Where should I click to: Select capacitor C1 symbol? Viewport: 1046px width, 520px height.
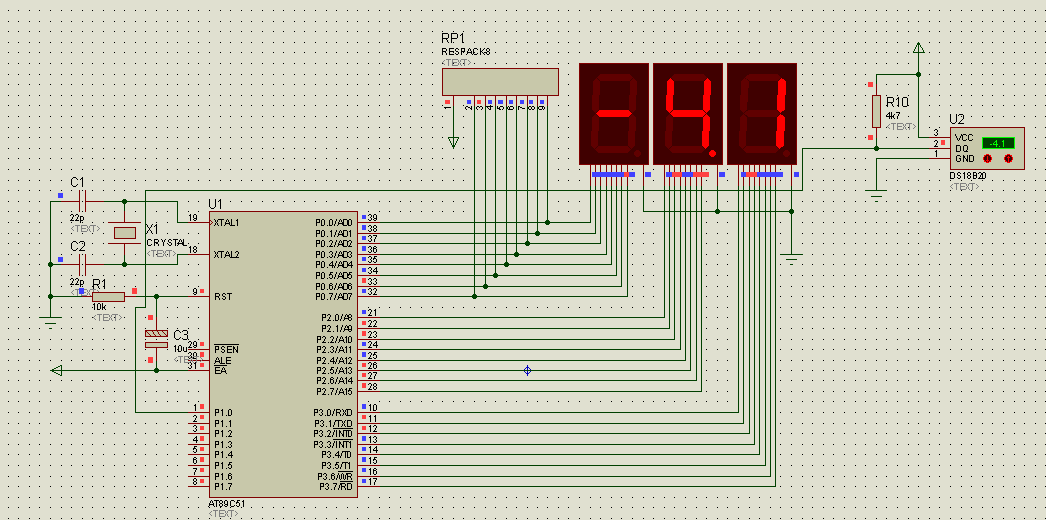pyautogui.click(x=82, y=200)
